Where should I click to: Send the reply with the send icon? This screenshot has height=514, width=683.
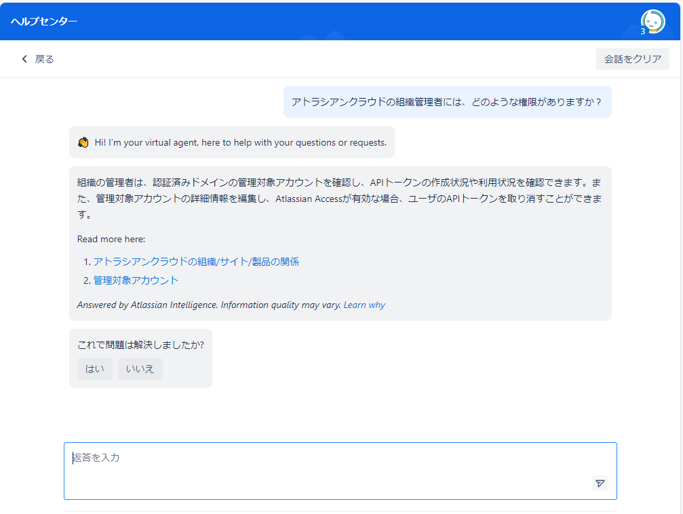(x=599, y=483)
